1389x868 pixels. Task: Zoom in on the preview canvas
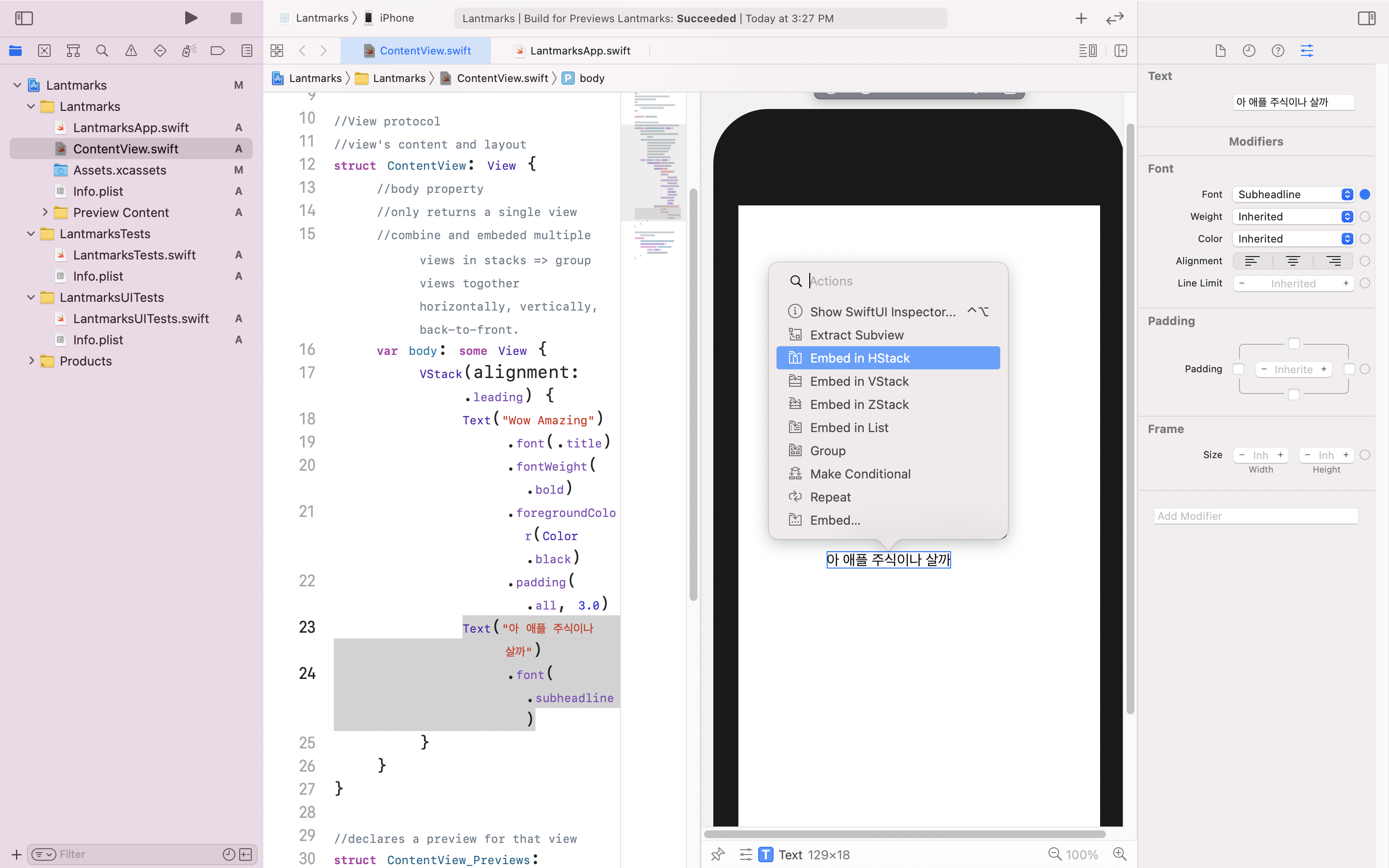1119,854
